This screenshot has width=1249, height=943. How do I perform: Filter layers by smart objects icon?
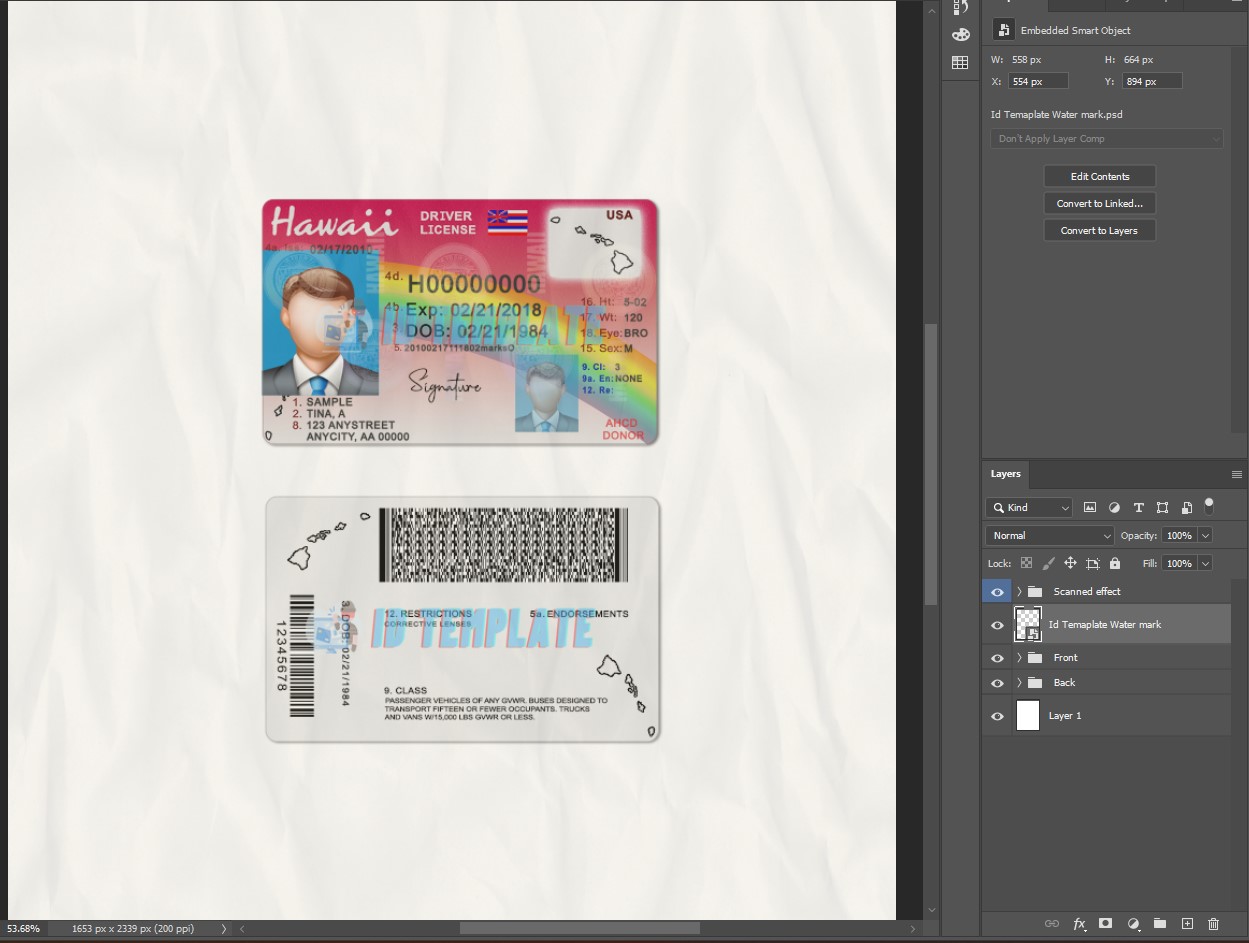point(1186,508)
